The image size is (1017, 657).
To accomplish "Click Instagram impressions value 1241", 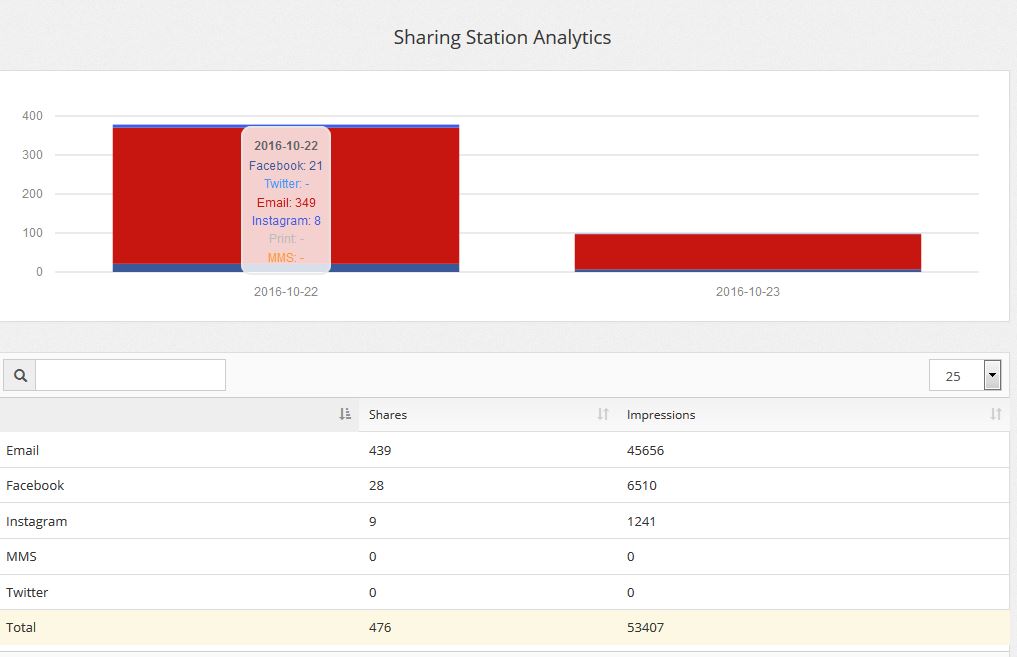I will 641,521.
